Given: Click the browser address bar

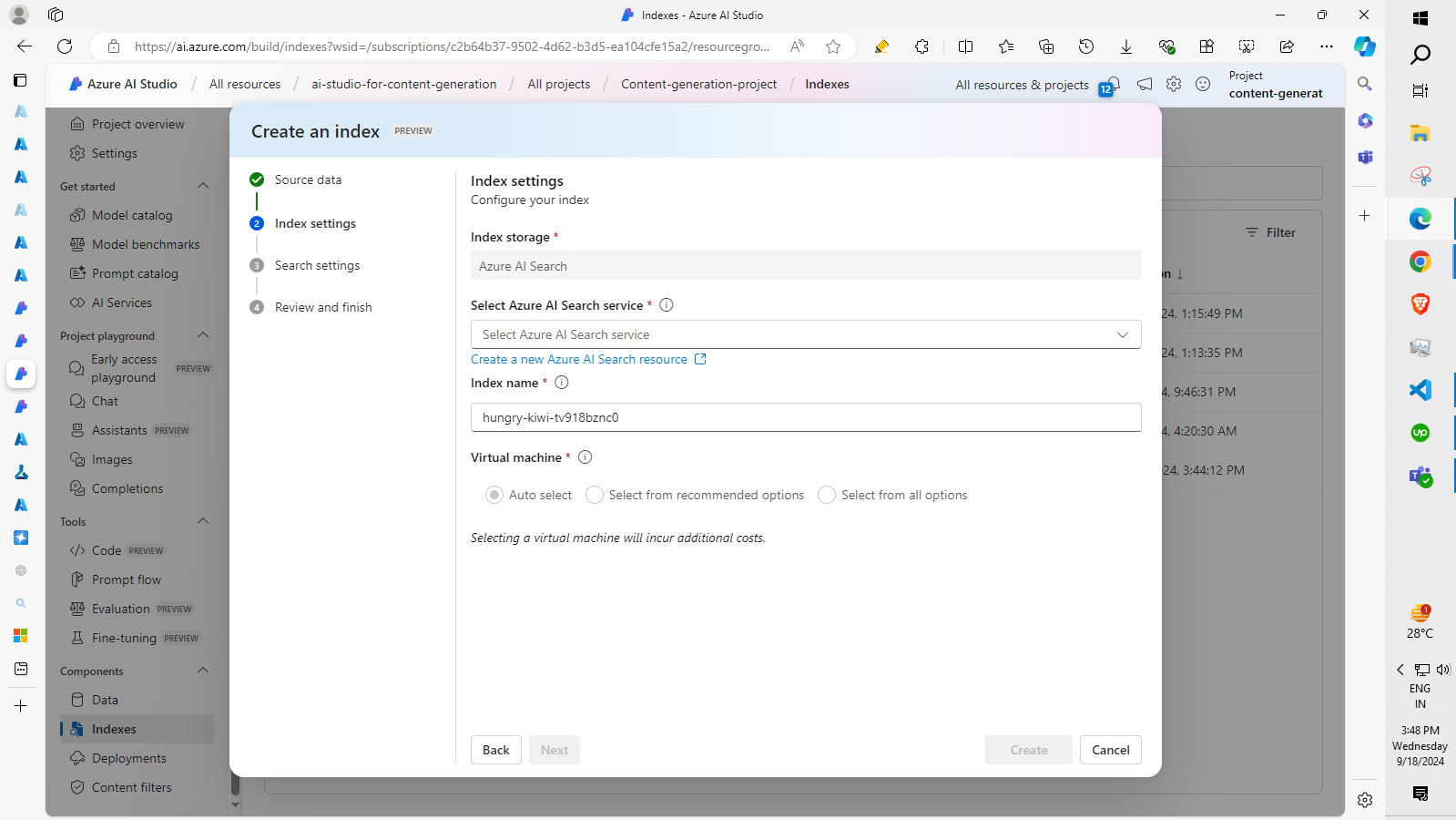Looking at the screenshot, I should coord(453,46).
